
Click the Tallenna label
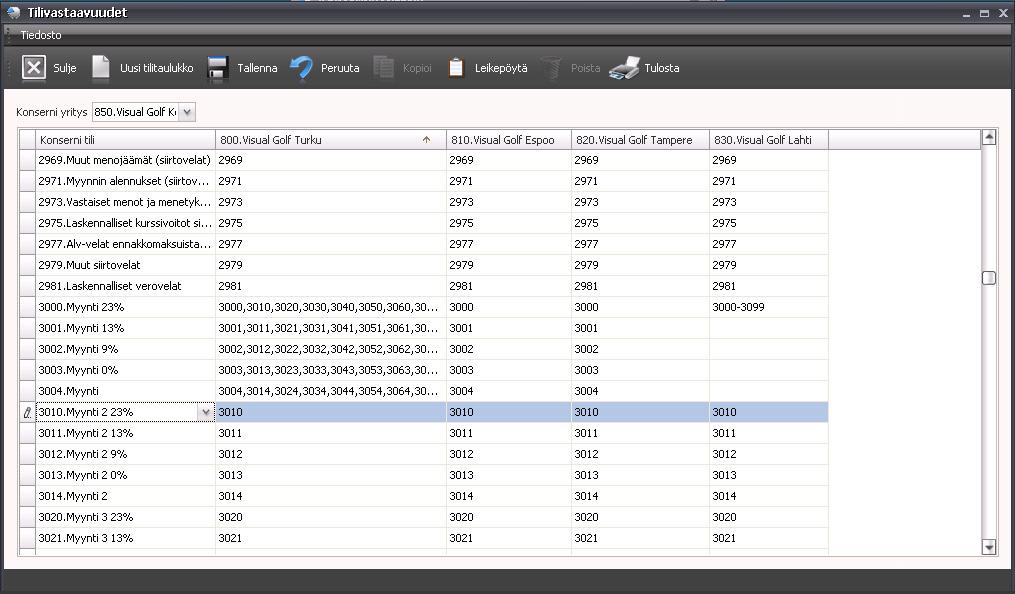coord(257,68)
